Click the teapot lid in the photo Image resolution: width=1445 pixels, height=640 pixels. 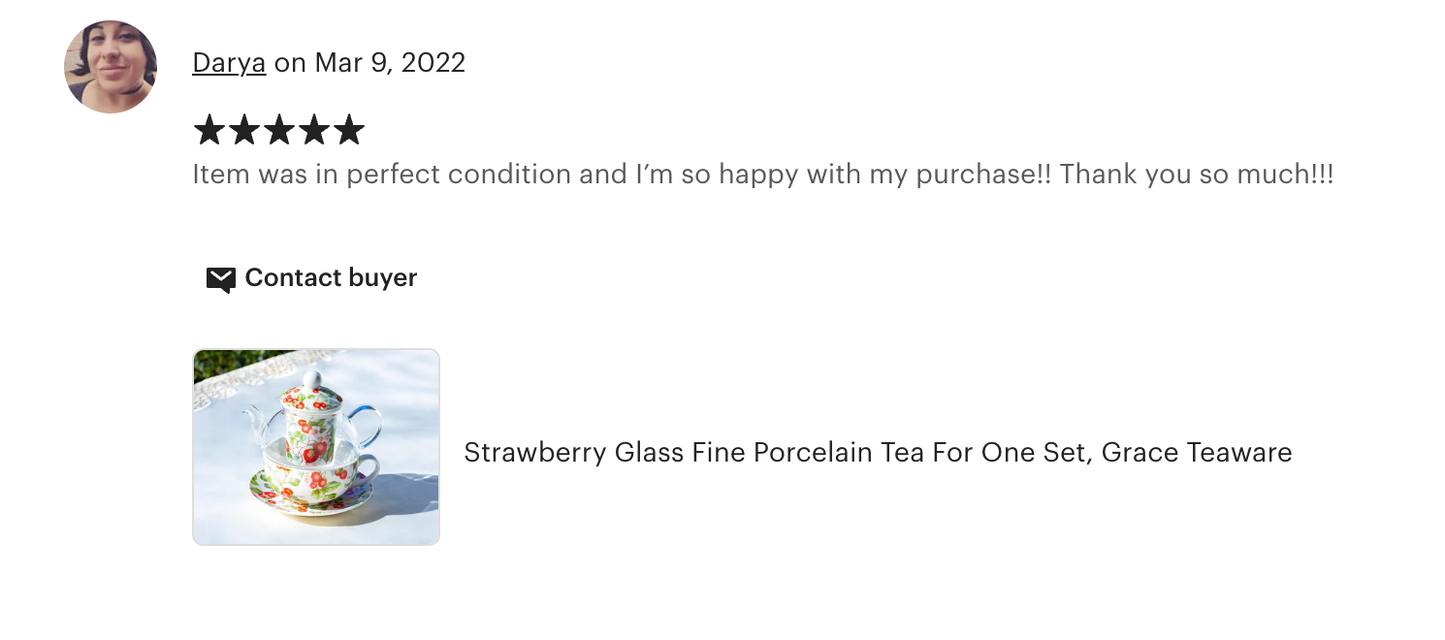(310, 390)
